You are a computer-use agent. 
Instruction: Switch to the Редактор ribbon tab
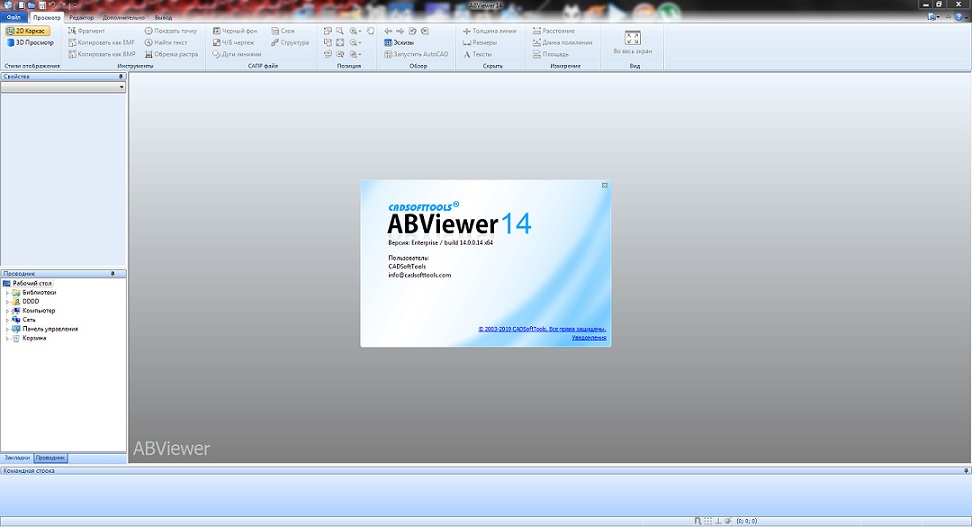click(81, 17)
